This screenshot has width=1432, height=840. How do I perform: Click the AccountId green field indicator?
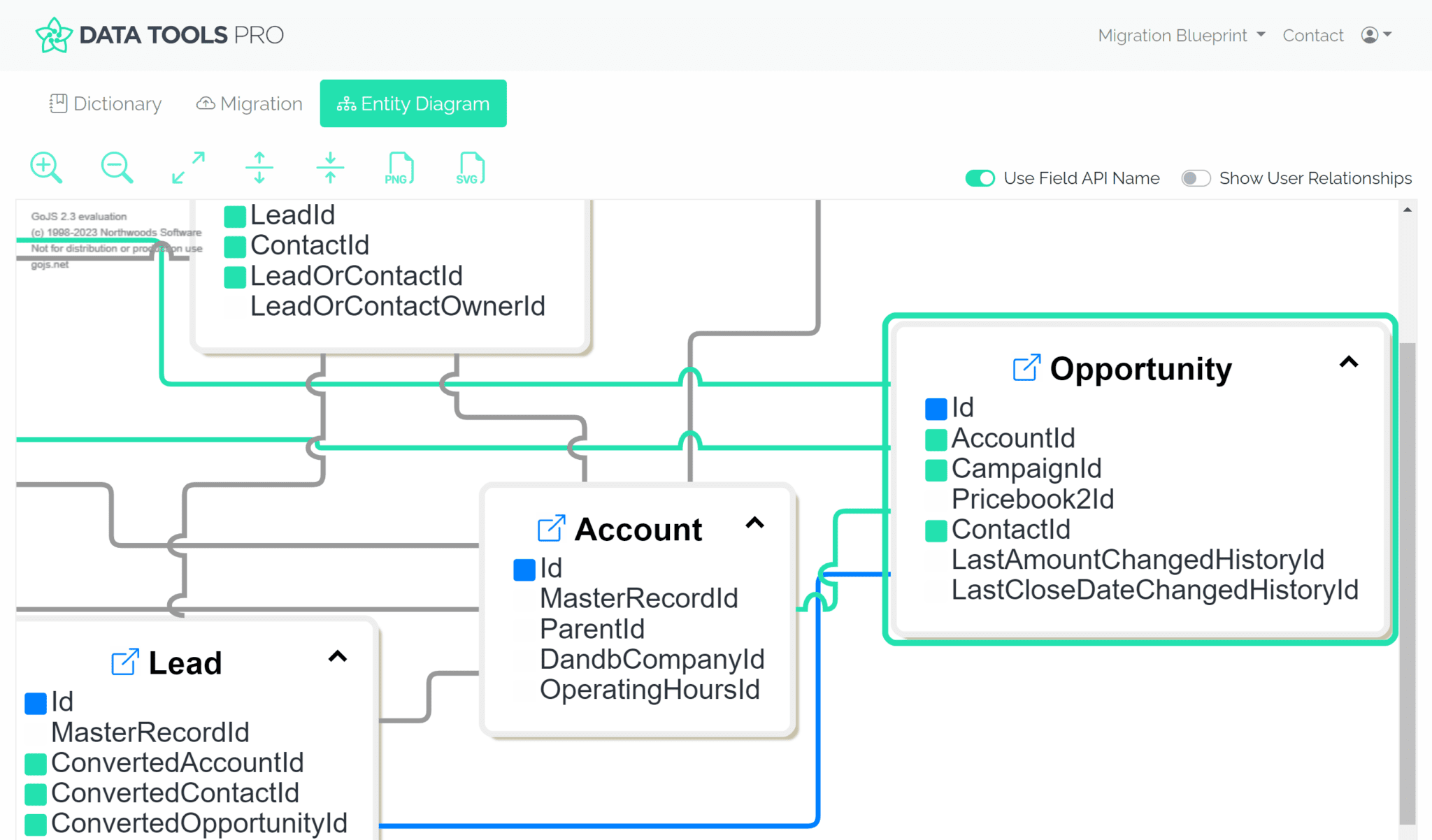pyautogui.click(x=935, y=439)
